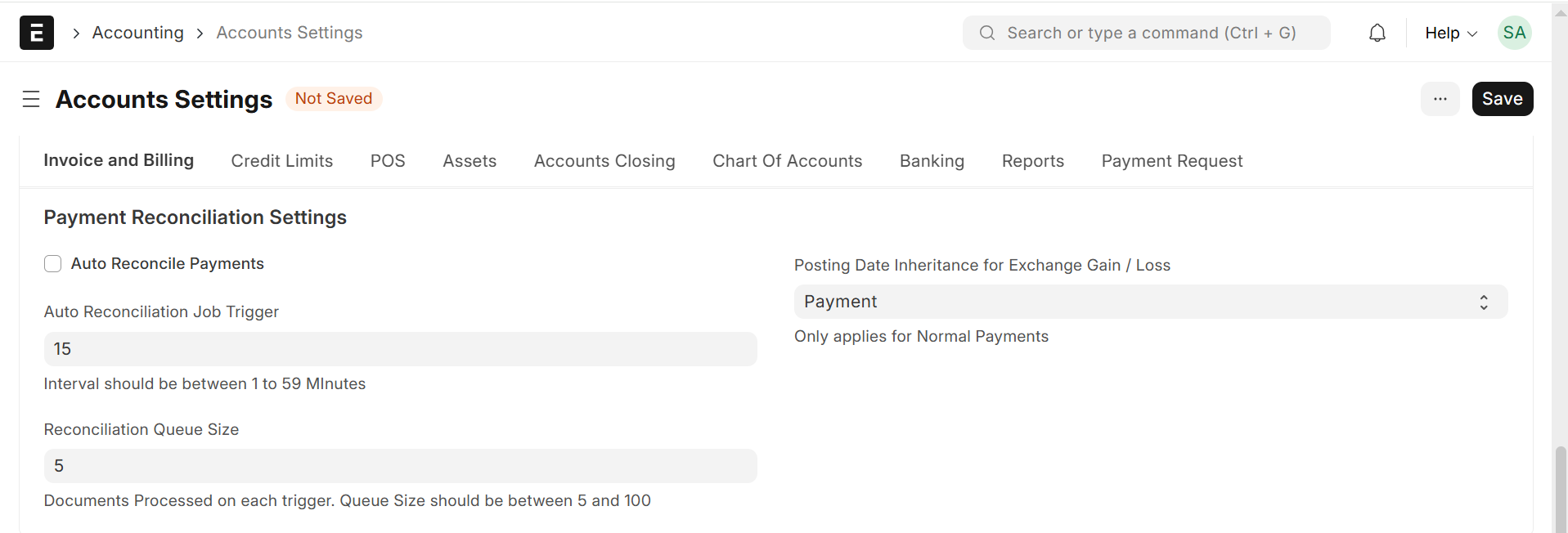
Task: Navigate to Accounting breadcrumb link
Action: point(138,33)
